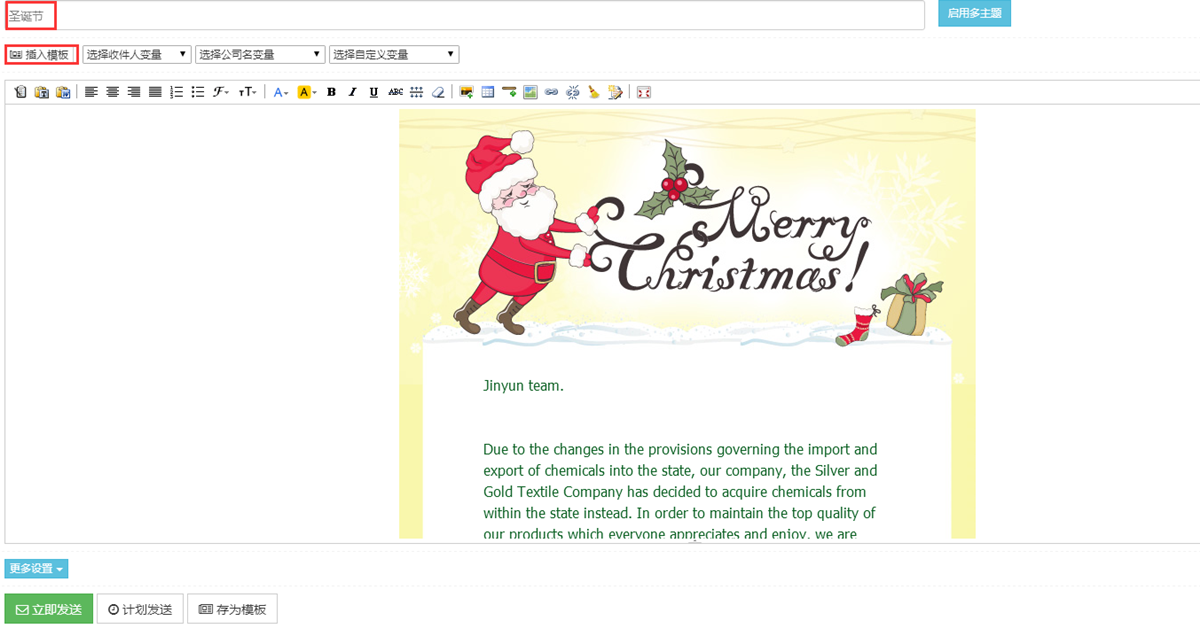Toggle fullscreen editor mode

click(x=644, y=92)
